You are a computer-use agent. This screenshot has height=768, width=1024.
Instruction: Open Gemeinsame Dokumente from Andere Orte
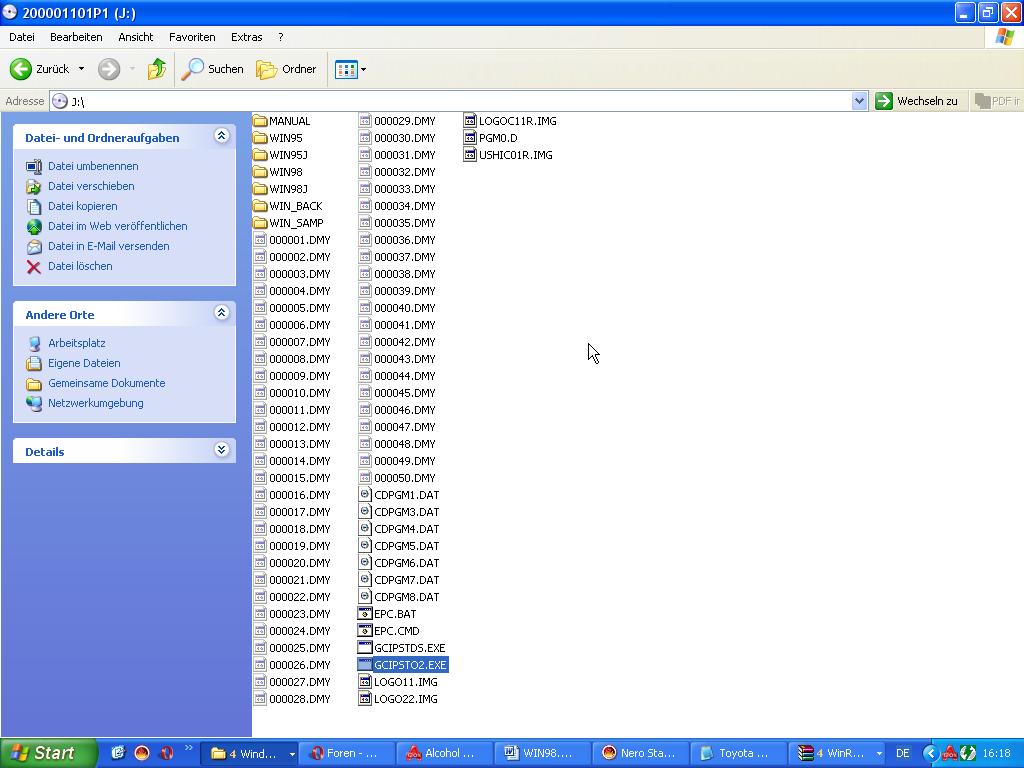click(x=106, y=383)
